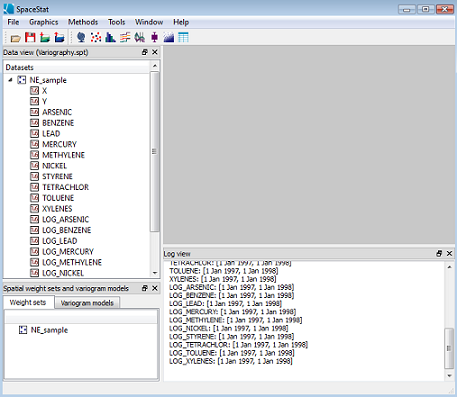This screenshot has height=397, width=457.
Task: Open a project with the folder icon
Action: coord(15,38)
